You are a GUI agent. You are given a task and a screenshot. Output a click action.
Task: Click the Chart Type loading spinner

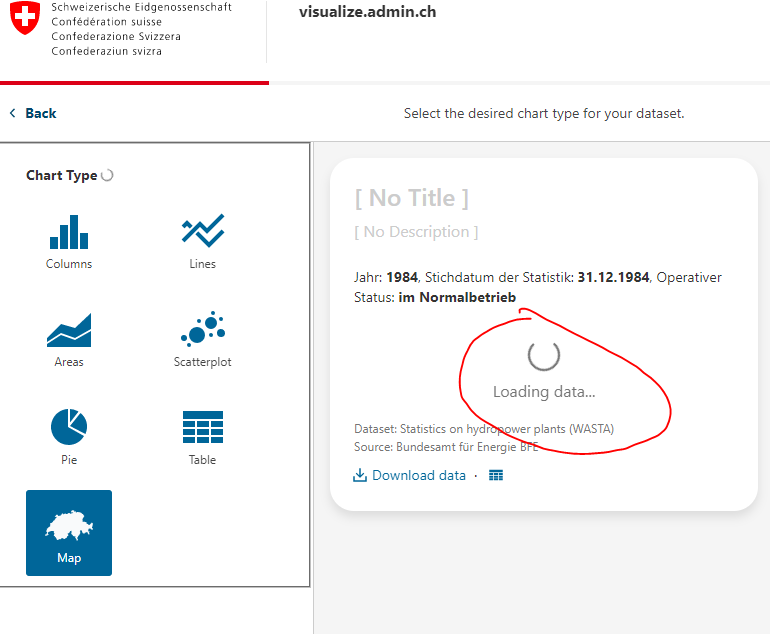click(x=107, y=175)
